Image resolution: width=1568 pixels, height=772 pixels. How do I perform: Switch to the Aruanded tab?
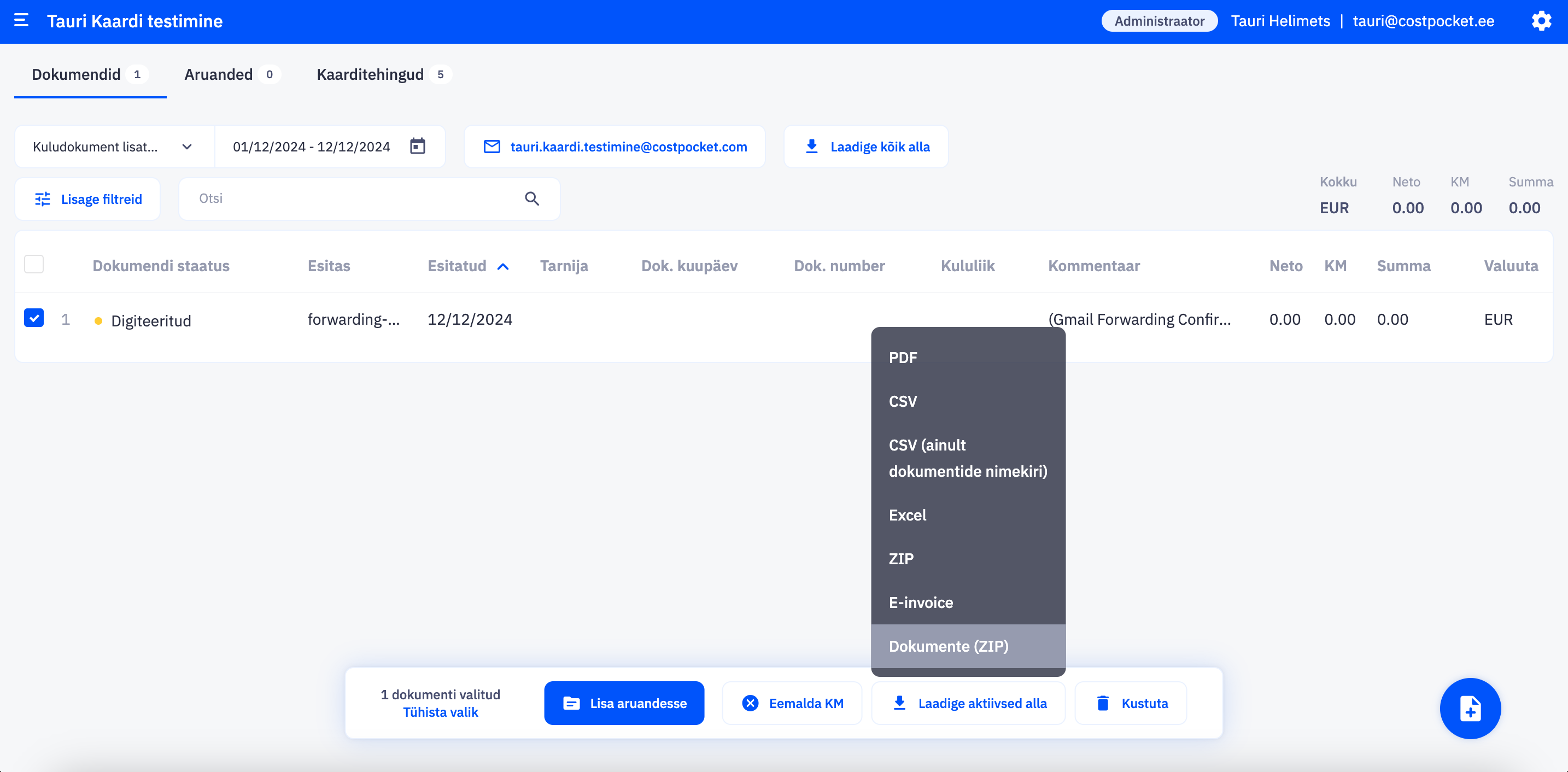232,74
